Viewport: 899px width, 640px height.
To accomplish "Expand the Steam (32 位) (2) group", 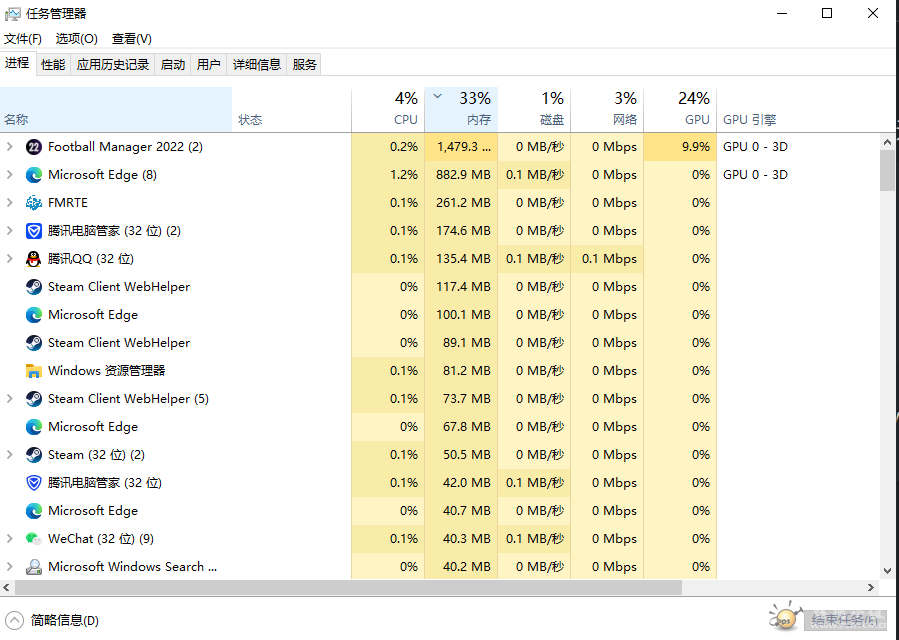I will tap(10, 455).
